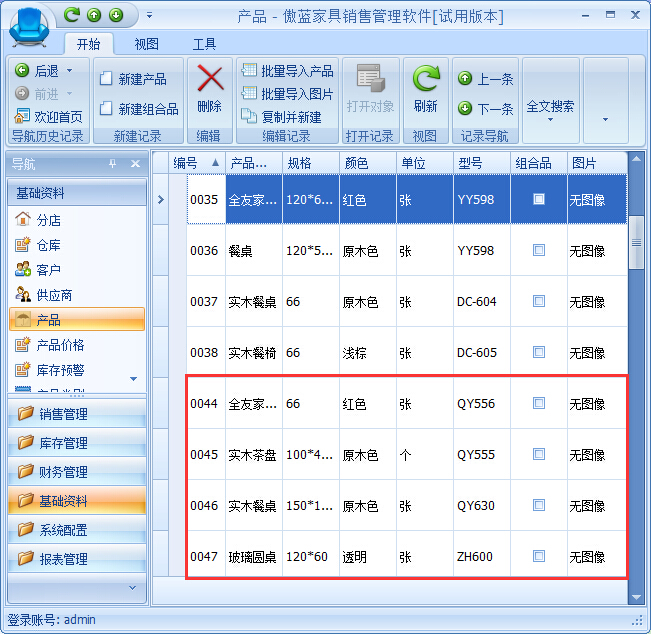651x634 pixels.
Task: Go to previous record with up arrow
Action: [x=465, y=79]
